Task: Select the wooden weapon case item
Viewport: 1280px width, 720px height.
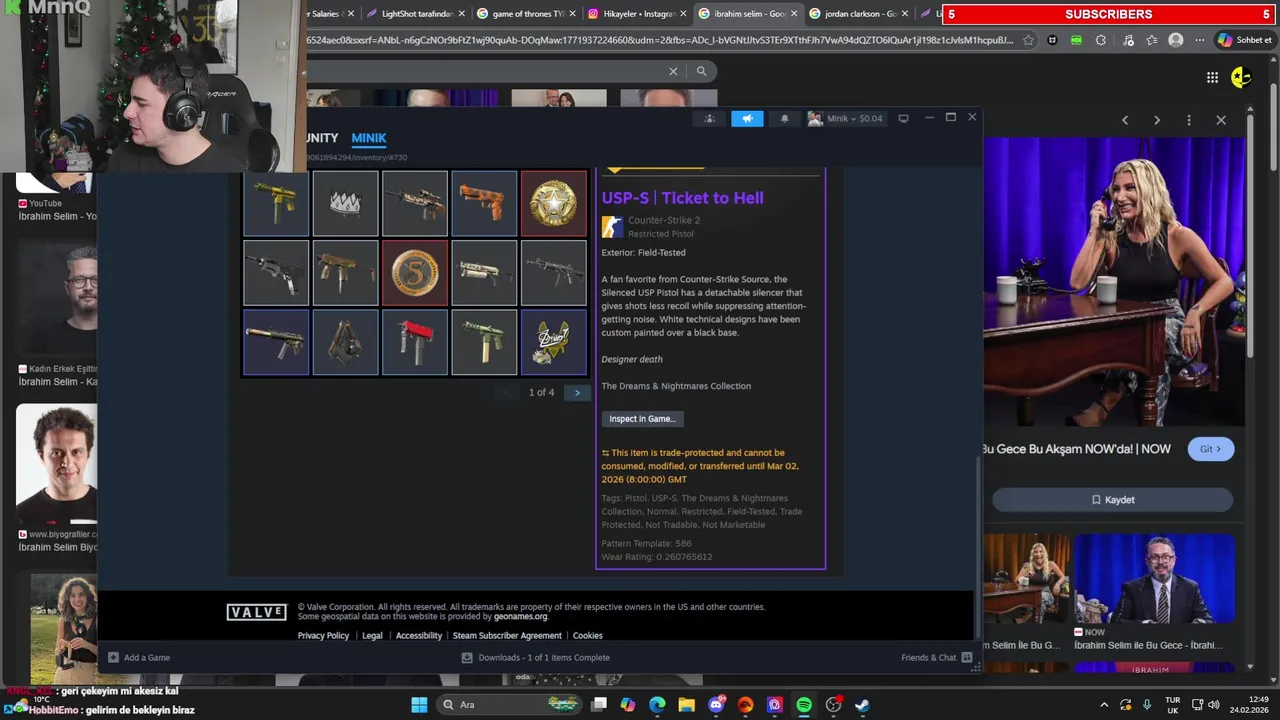Action: [x=345, y=342]
